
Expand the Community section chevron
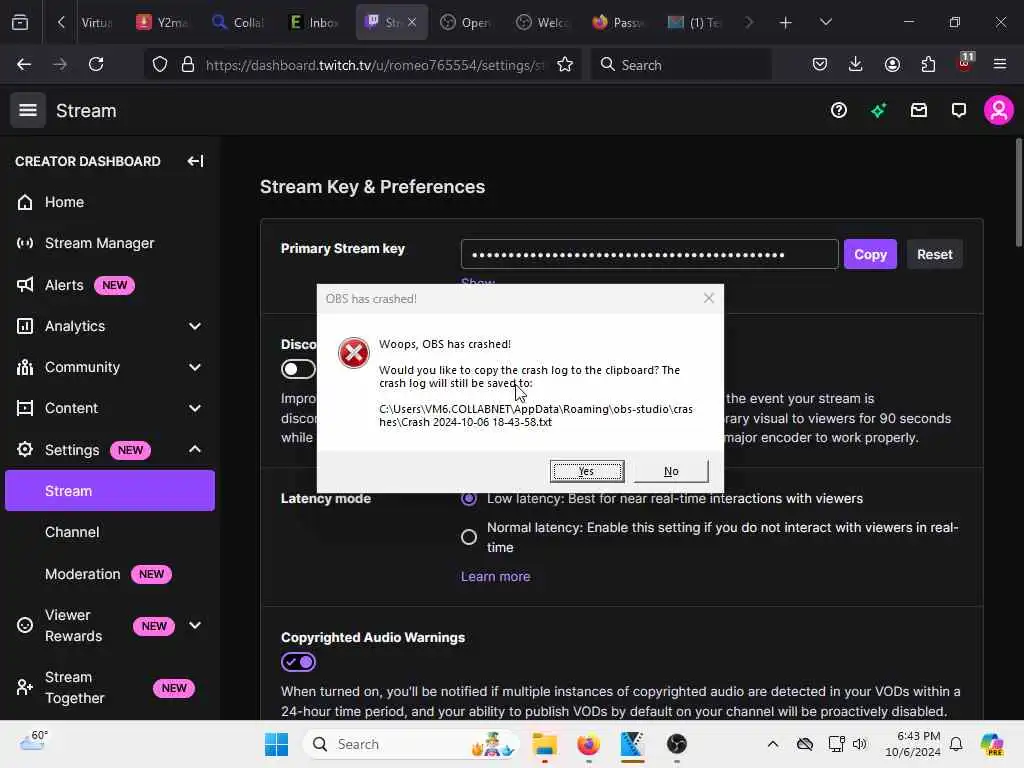point(195,367)
